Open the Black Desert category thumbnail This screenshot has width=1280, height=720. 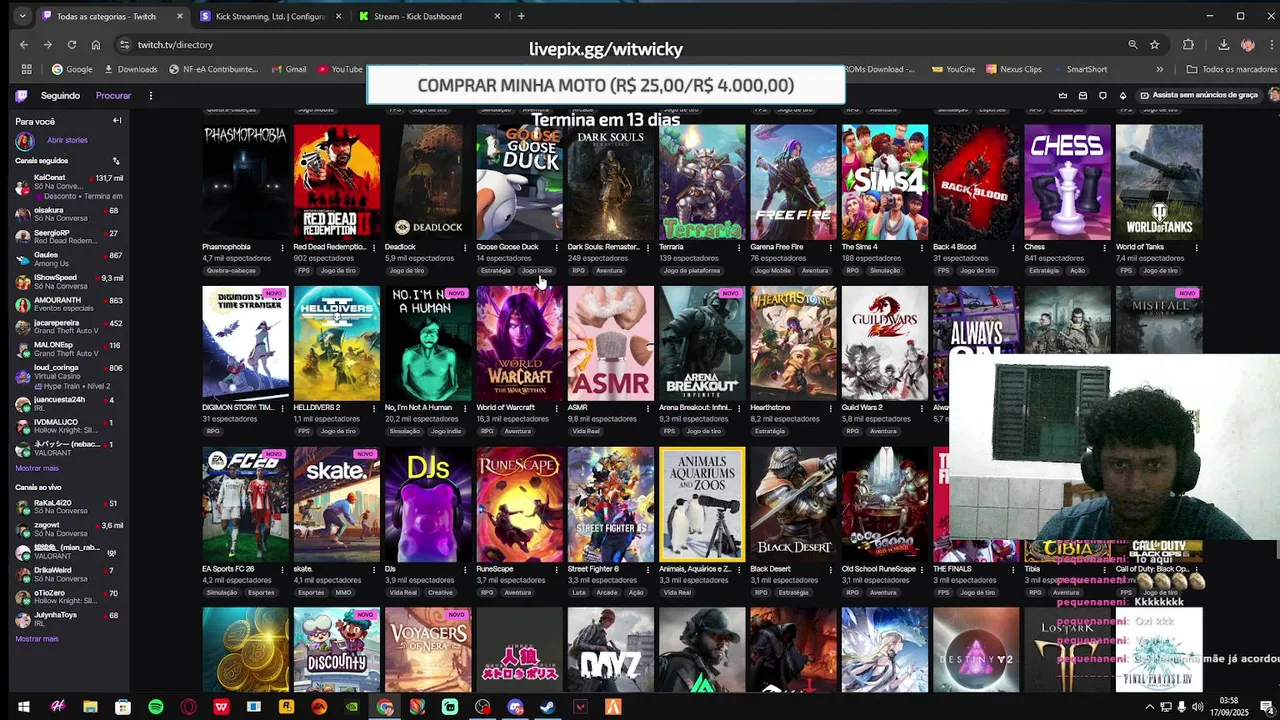click(x=793, y=505)
